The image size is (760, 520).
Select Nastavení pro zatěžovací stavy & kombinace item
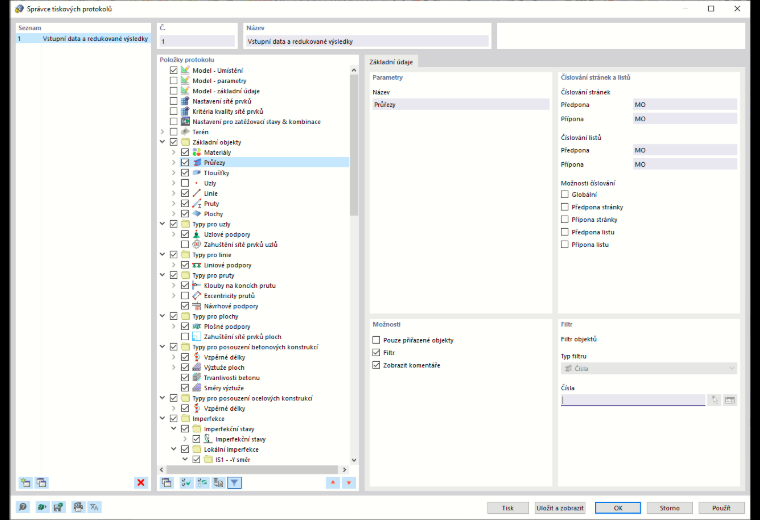click(x=256, y=122)
